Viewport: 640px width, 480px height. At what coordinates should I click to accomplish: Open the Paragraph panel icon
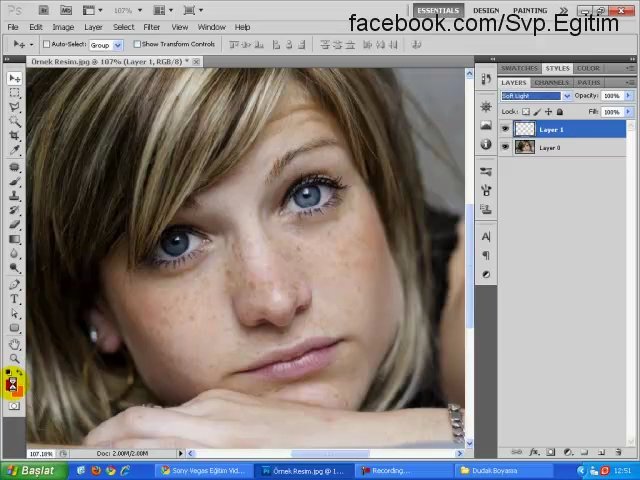click(x=486, y=256)
